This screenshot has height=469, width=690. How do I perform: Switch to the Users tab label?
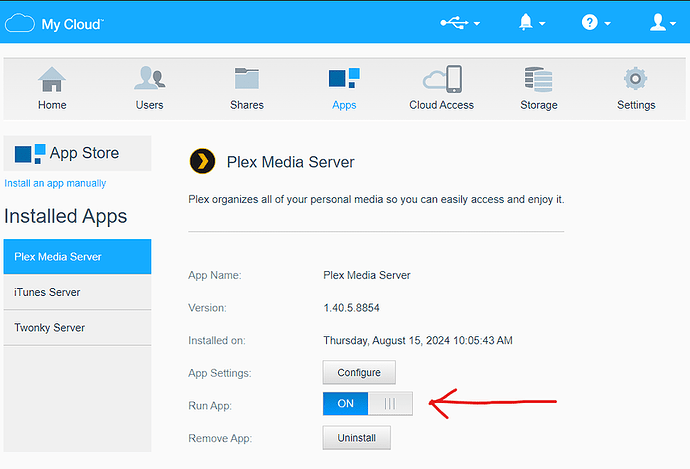pyautogui.click(x=150, y=105)
